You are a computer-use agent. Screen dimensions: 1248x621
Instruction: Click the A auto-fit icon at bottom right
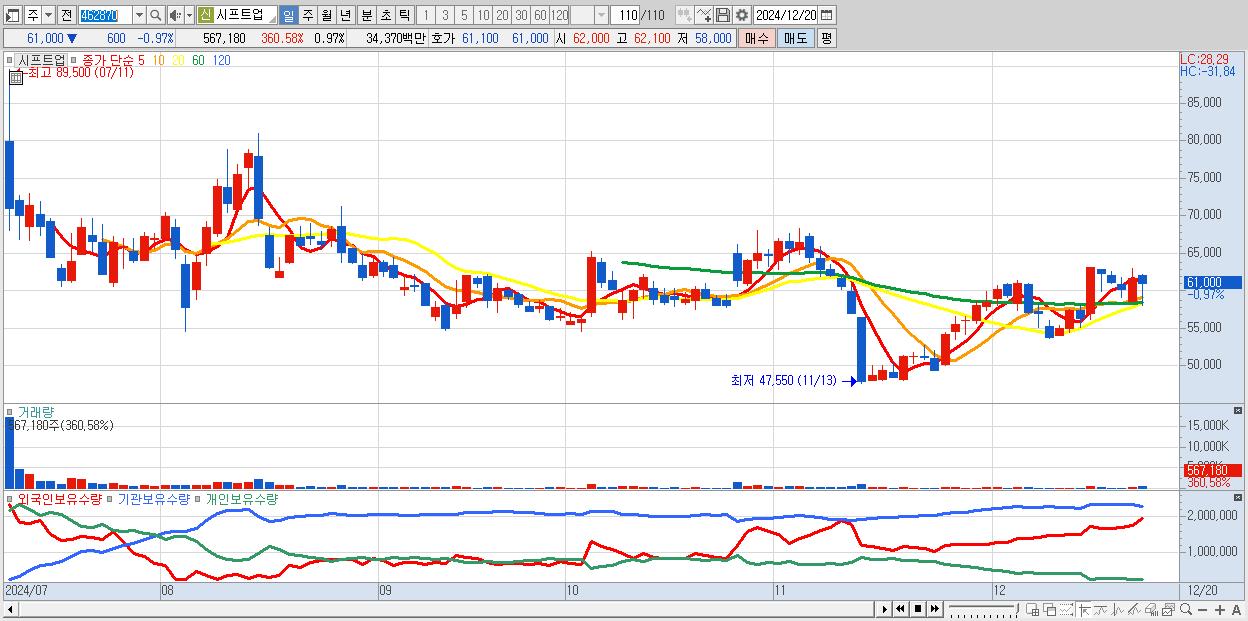(x=1236, y=610)
